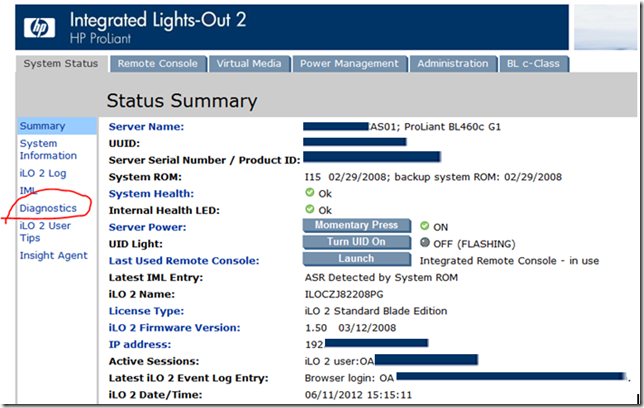
Task: Click the Integrated Lights-Out 2 title
Action: point(158,20)
